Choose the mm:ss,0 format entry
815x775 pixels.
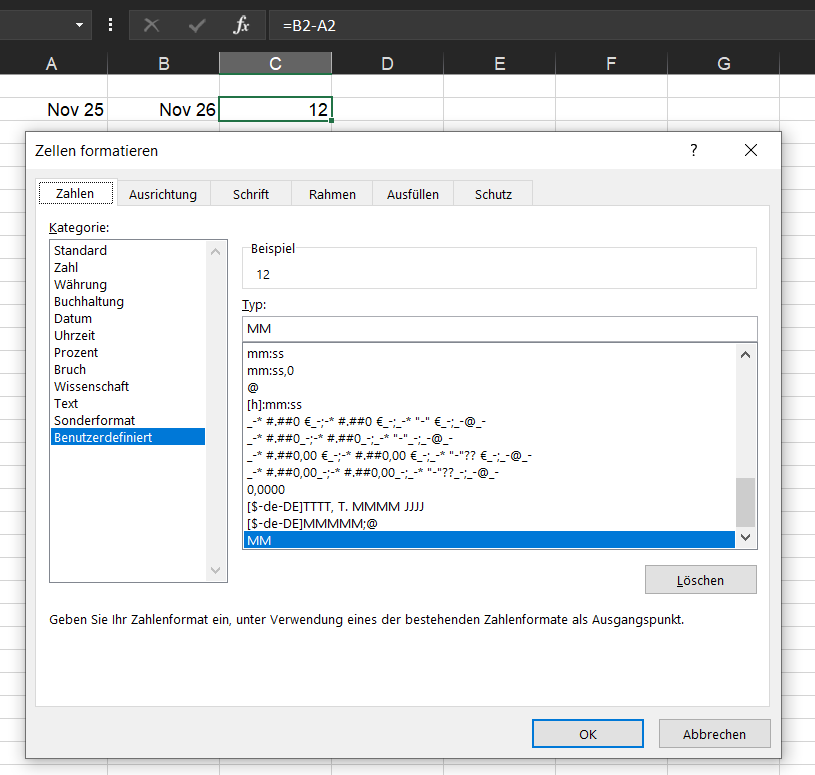[489, 371]
